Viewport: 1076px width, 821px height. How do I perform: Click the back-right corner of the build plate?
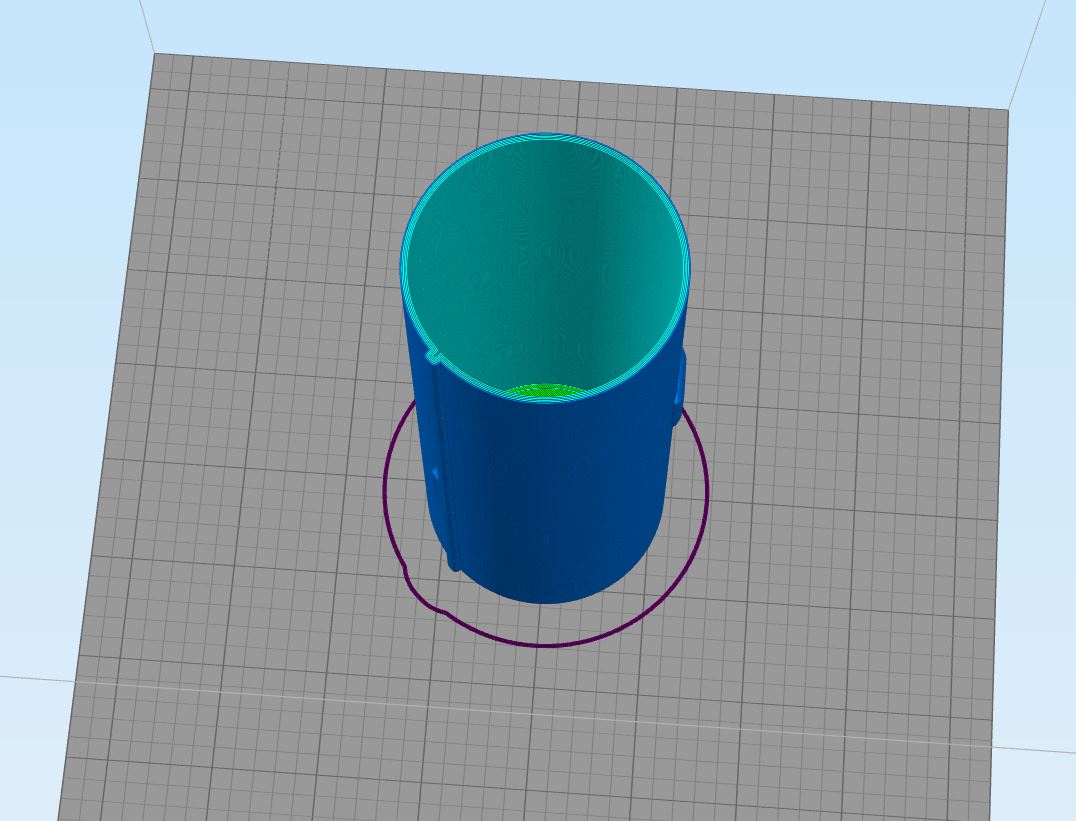(x=1007, y=109)
